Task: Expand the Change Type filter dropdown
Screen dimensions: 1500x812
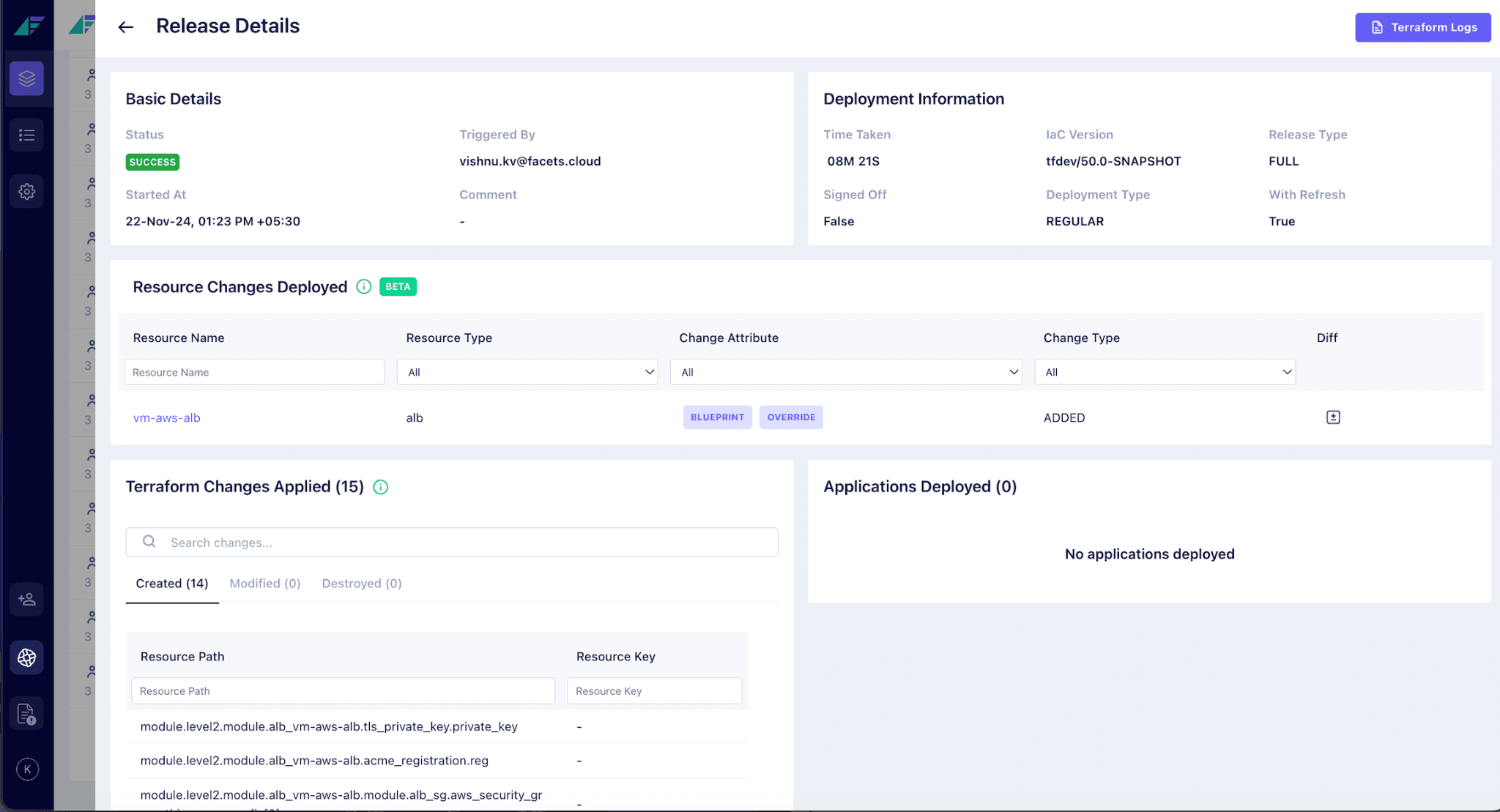Action: [1165, 372]
